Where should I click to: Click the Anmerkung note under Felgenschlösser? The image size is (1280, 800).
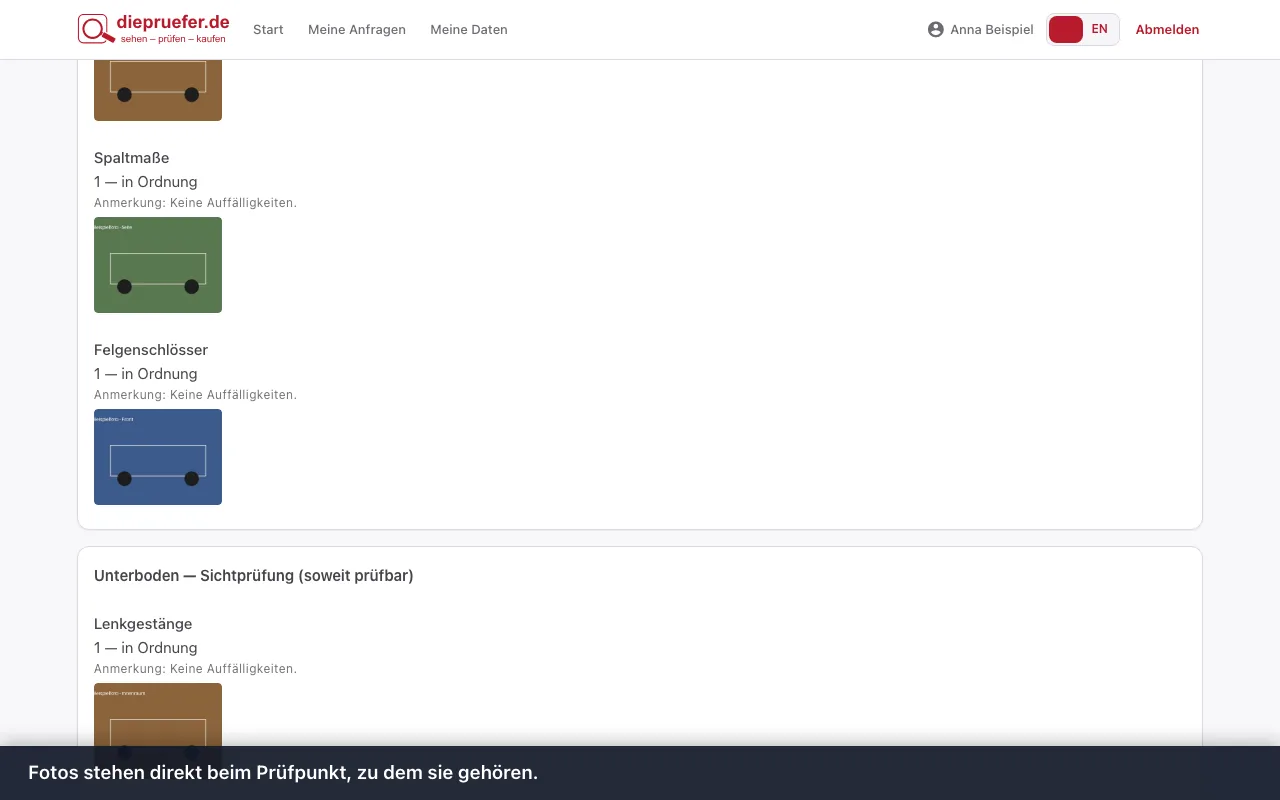click(x=196, y=395)
